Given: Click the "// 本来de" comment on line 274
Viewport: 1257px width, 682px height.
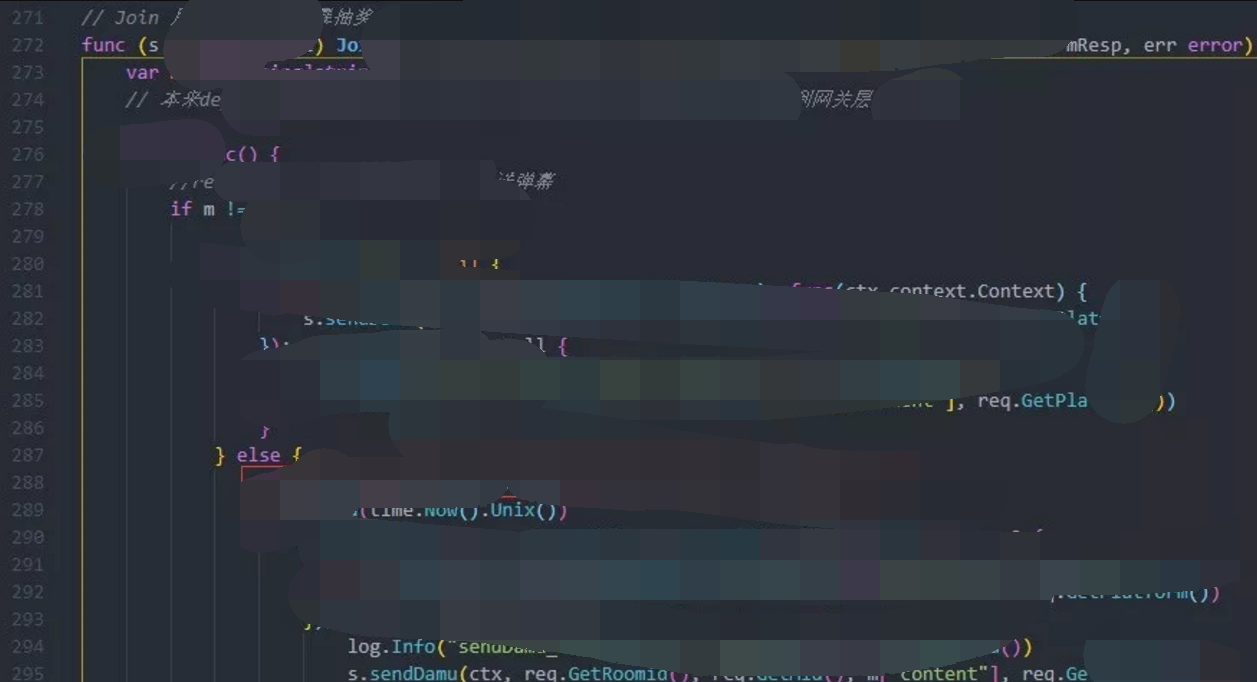Looking at the screenshot, I should [172, 100].
